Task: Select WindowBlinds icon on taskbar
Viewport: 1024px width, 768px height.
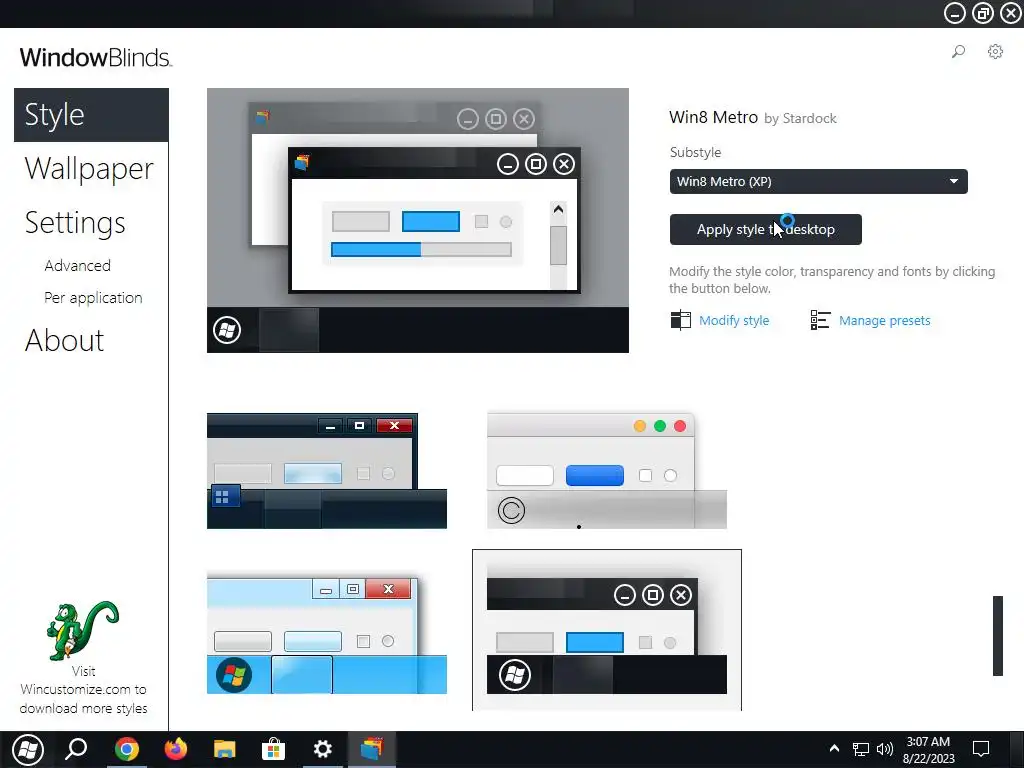Action: coord(372,749)
